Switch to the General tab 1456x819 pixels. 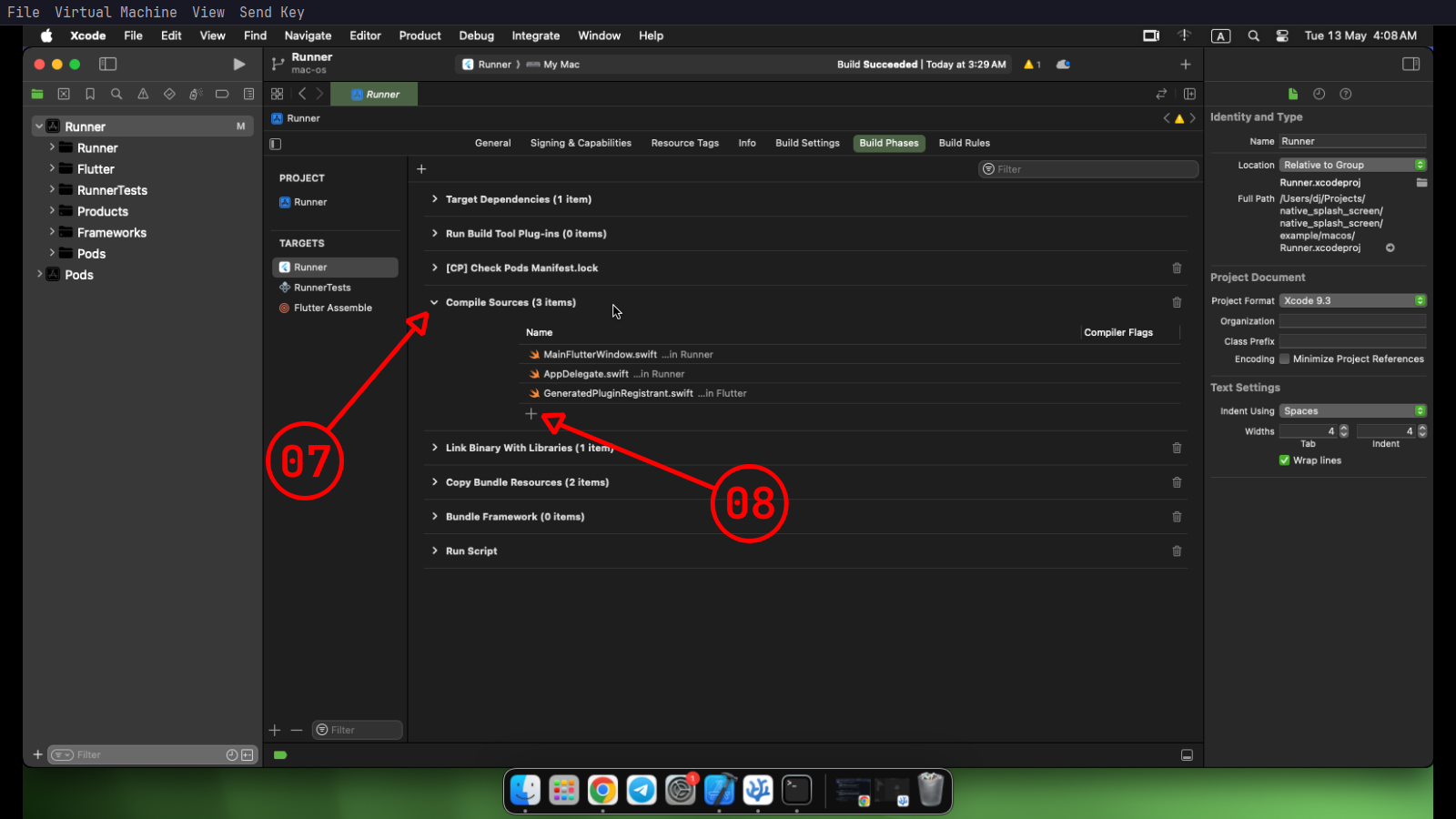(x=492, y=143)
